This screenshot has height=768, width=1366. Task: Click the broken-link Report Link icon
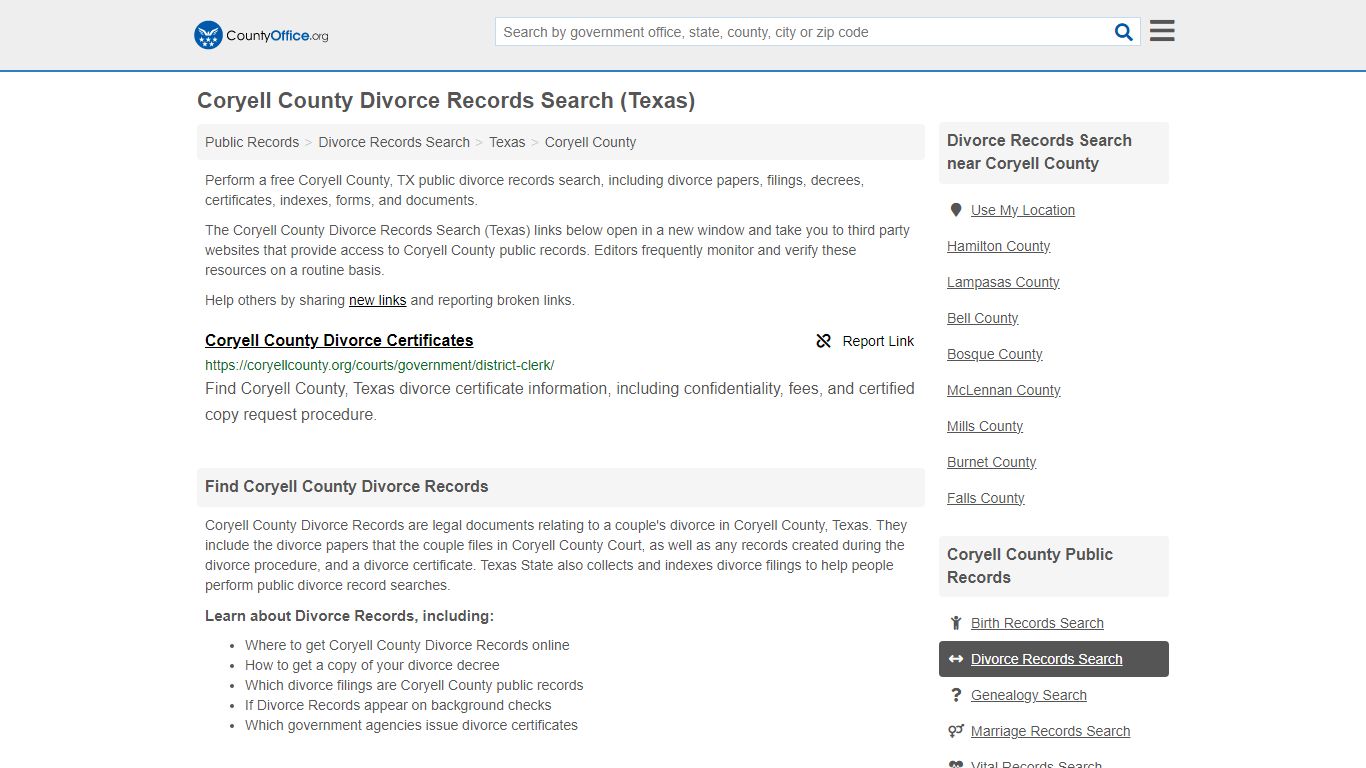(824, 341)
